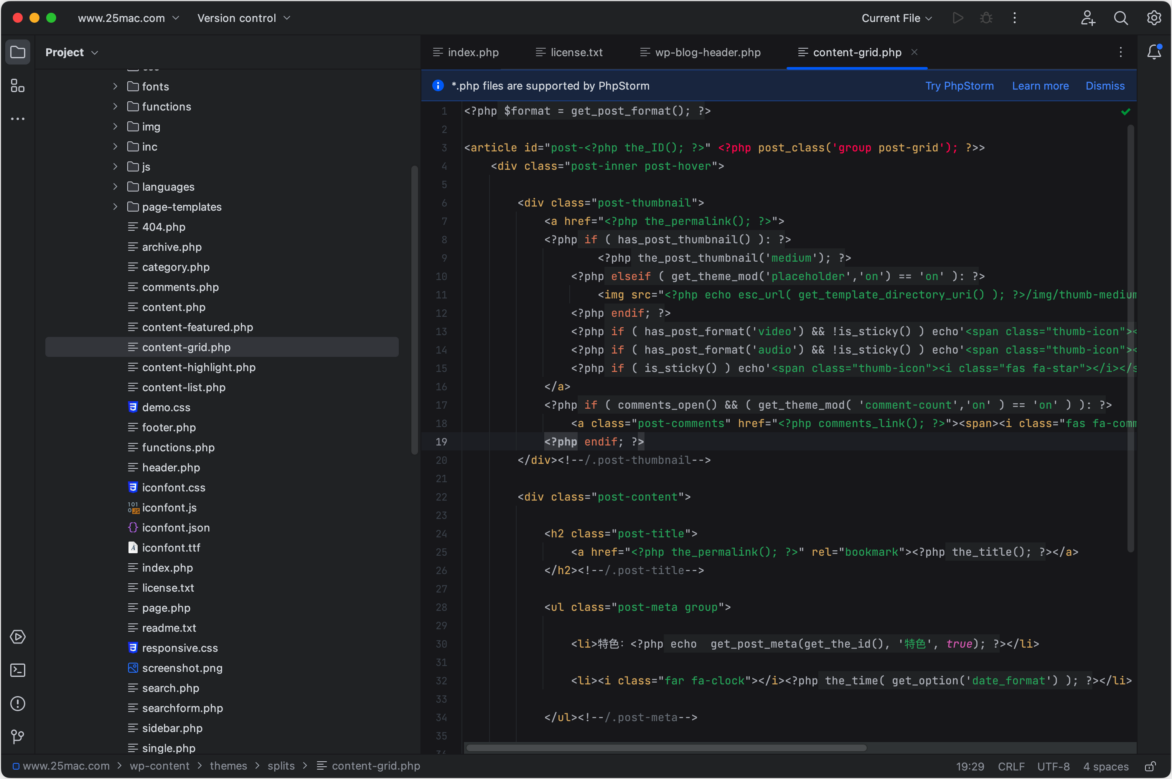Select responsive.css in the project tree
The image size is (1172, 779).
180,648
